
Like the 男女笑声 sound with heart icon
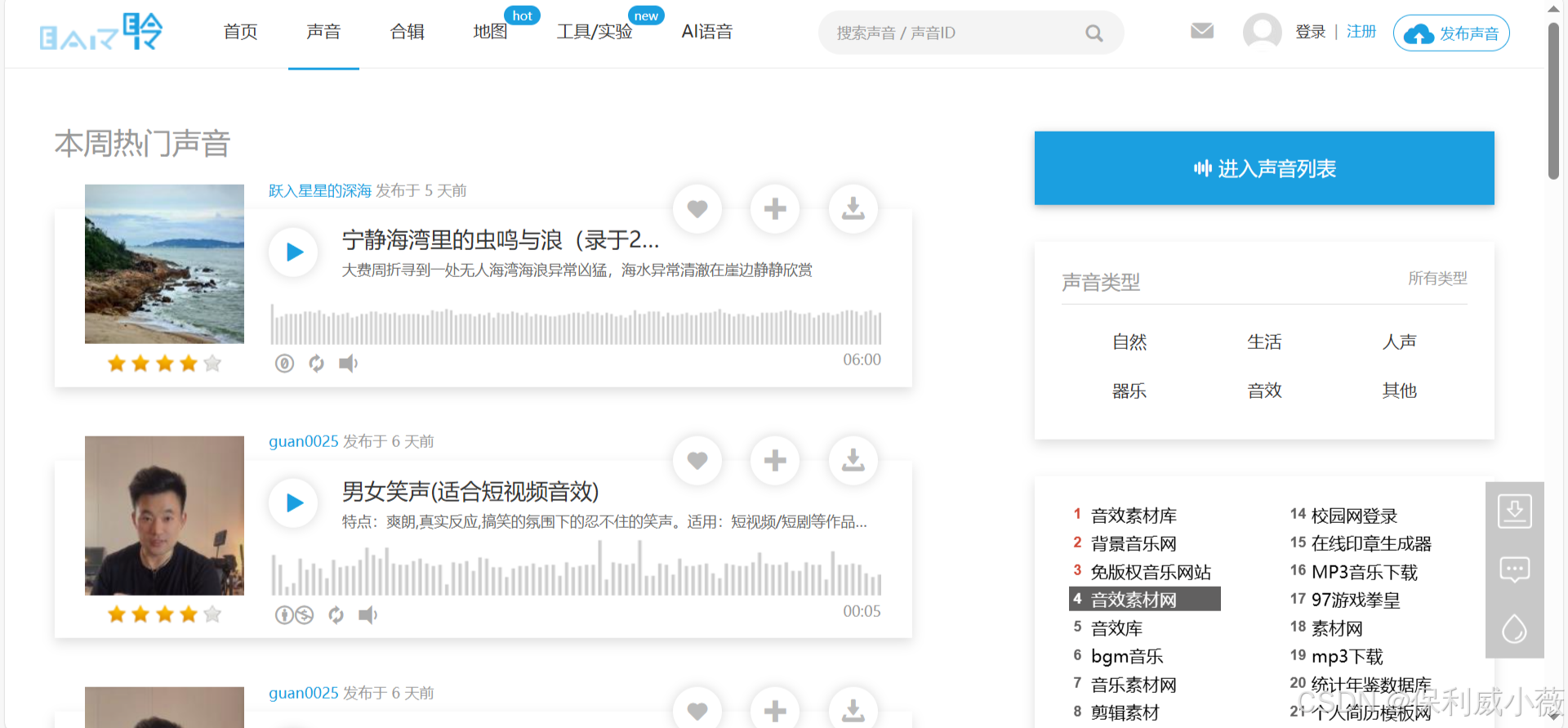[x=697, y=461]
